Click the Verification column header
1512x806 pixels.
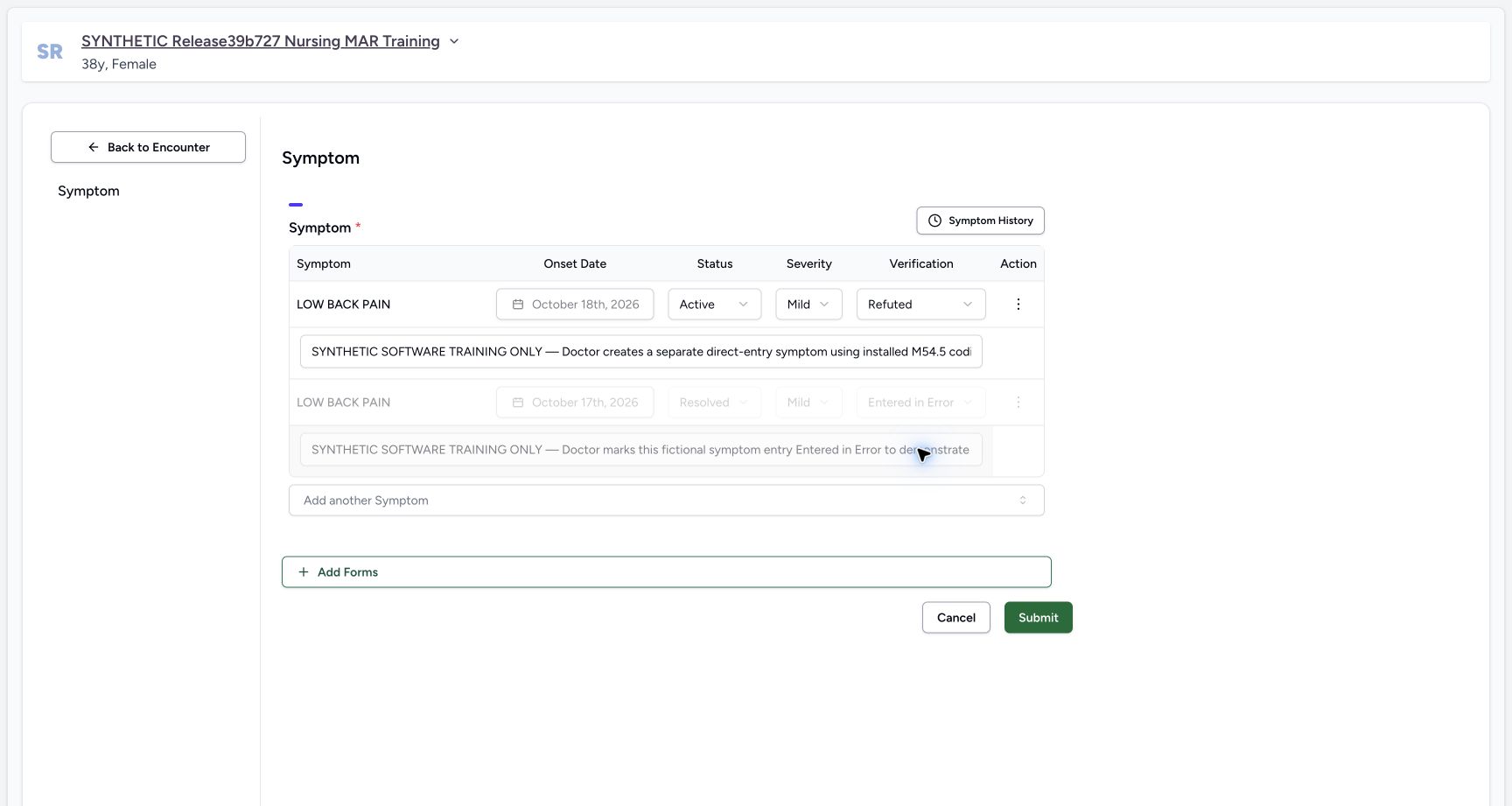[x=920, y=263]
